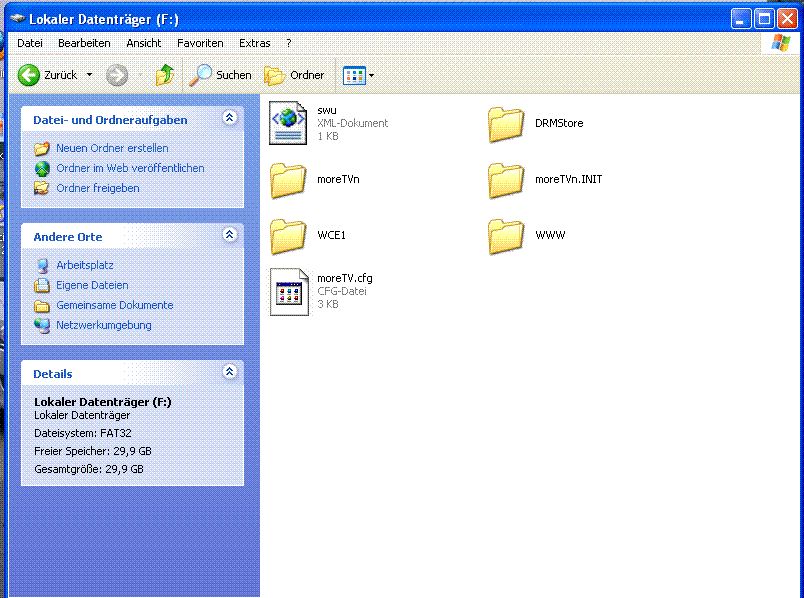This screenshot has width=804, height=598.
Task: Collapse the Details panel
Action: coord(229,373)
